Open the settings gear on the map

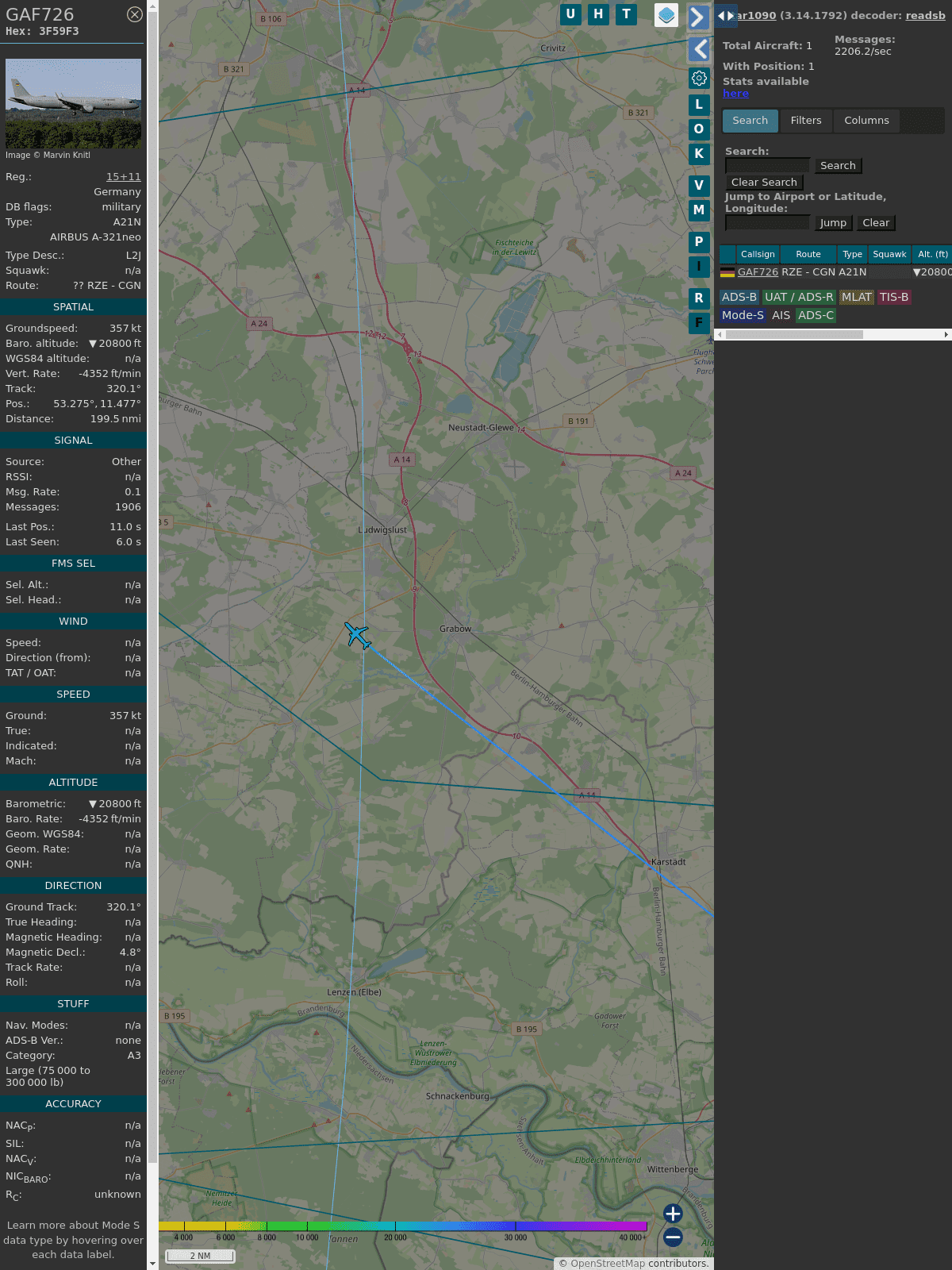[699, 78]
